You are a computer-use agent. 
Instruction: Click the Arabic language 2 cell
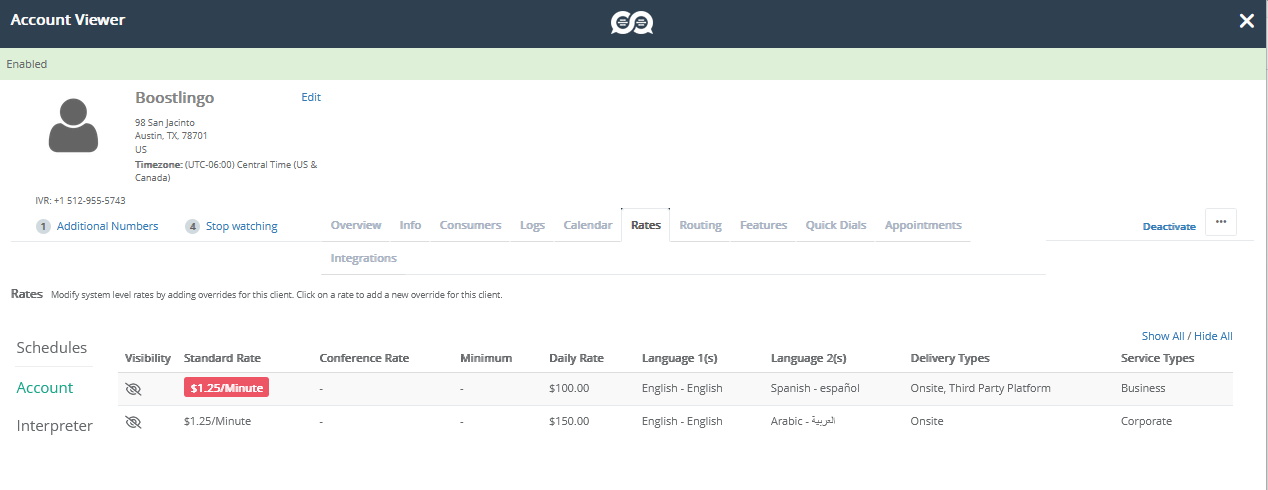click(x=803, y=421)
